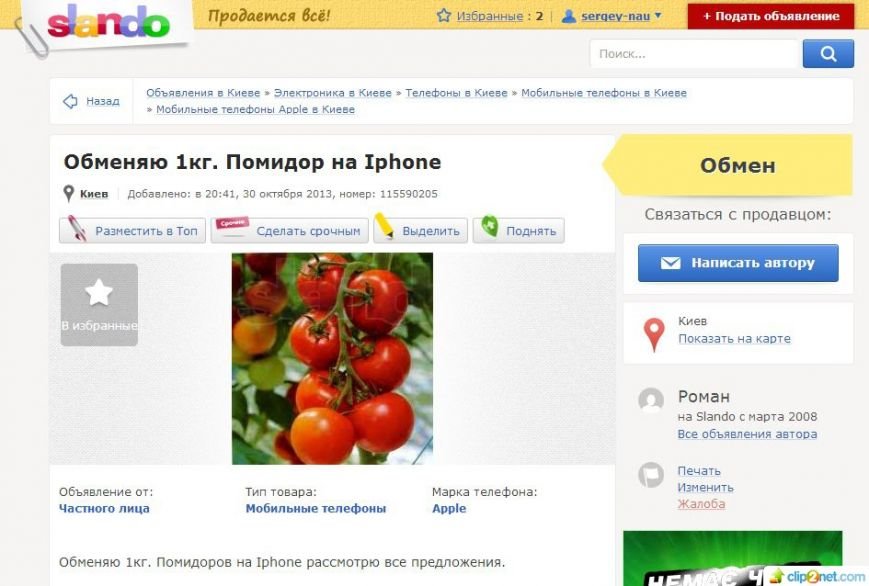
Task: Click the Написать автору button
Action: pos(738,263)
